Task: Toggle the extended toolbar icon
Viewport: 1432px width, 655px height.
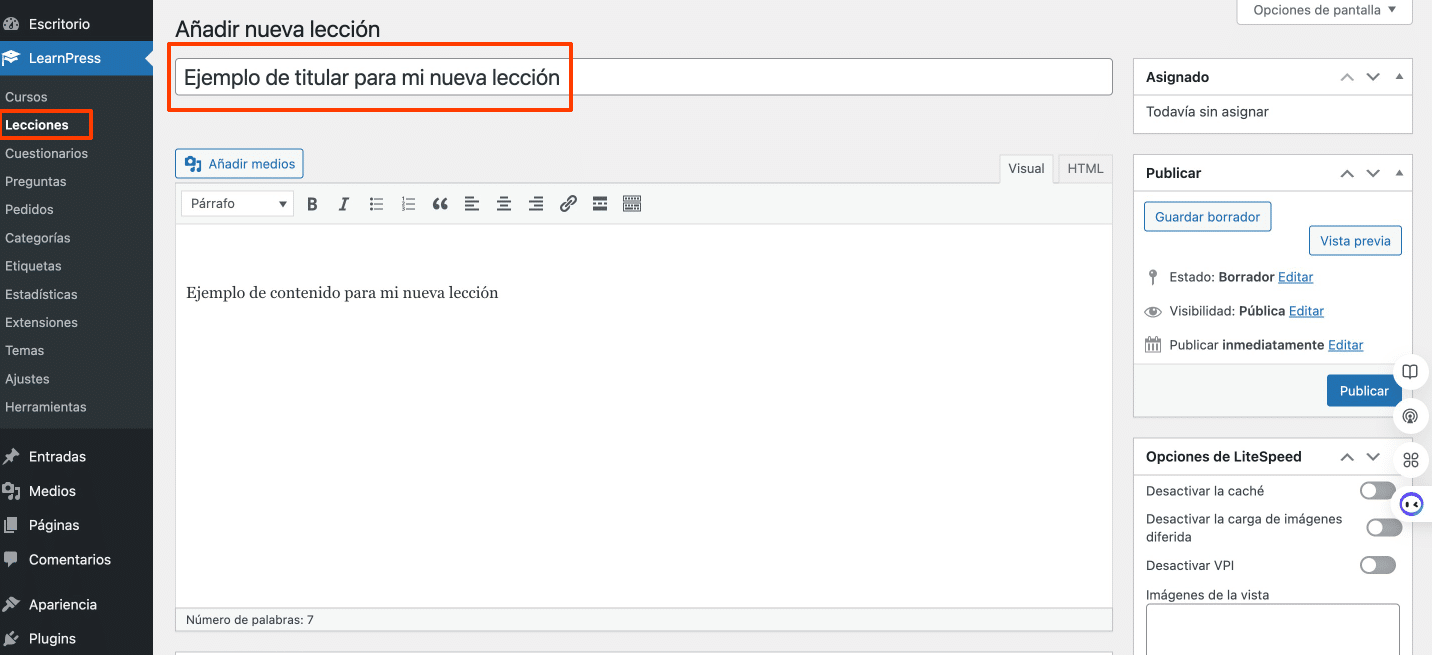Action: coord(632,204)
